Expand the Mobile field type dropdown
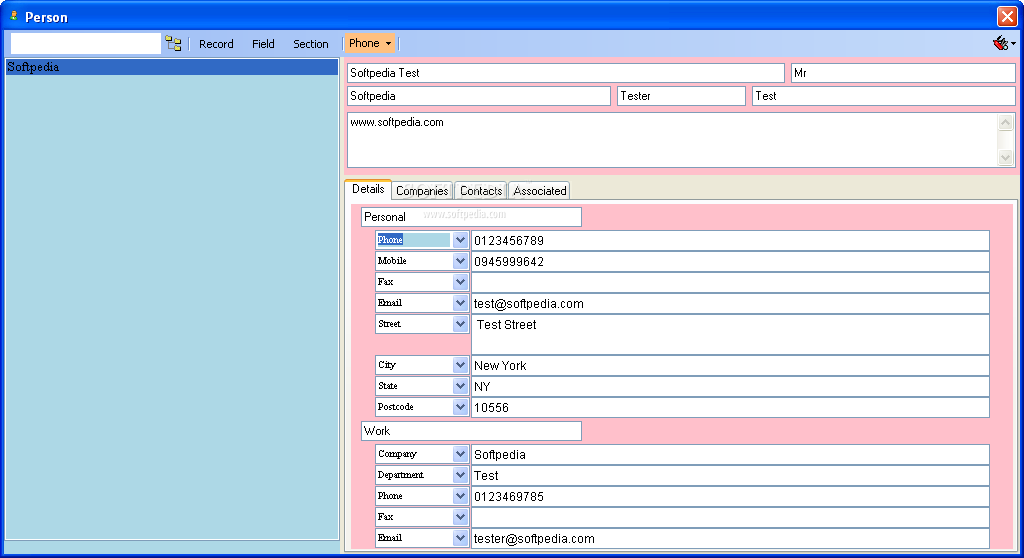The height and width of the screenshot is (558, 1024). coord(460,261)
